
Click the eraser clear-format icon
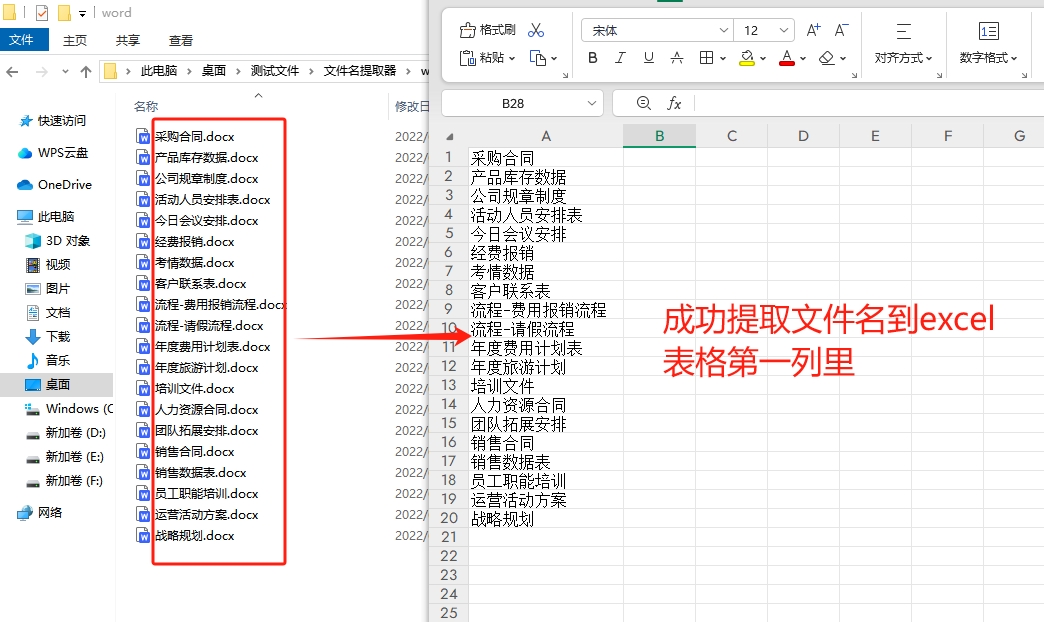827,58
